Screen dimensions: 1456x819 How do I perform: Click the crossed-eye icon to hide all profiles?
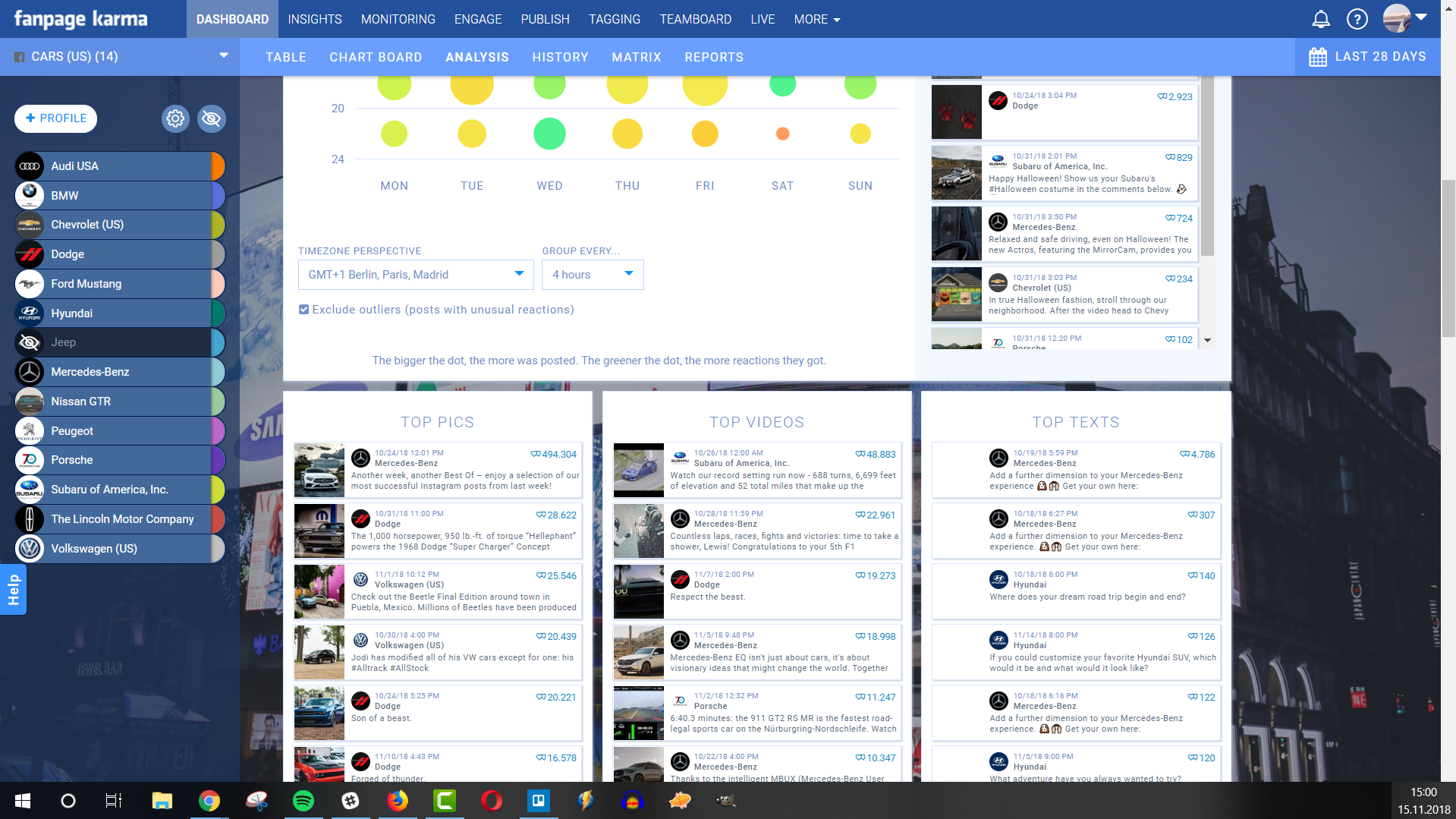(x=211, y=118)
